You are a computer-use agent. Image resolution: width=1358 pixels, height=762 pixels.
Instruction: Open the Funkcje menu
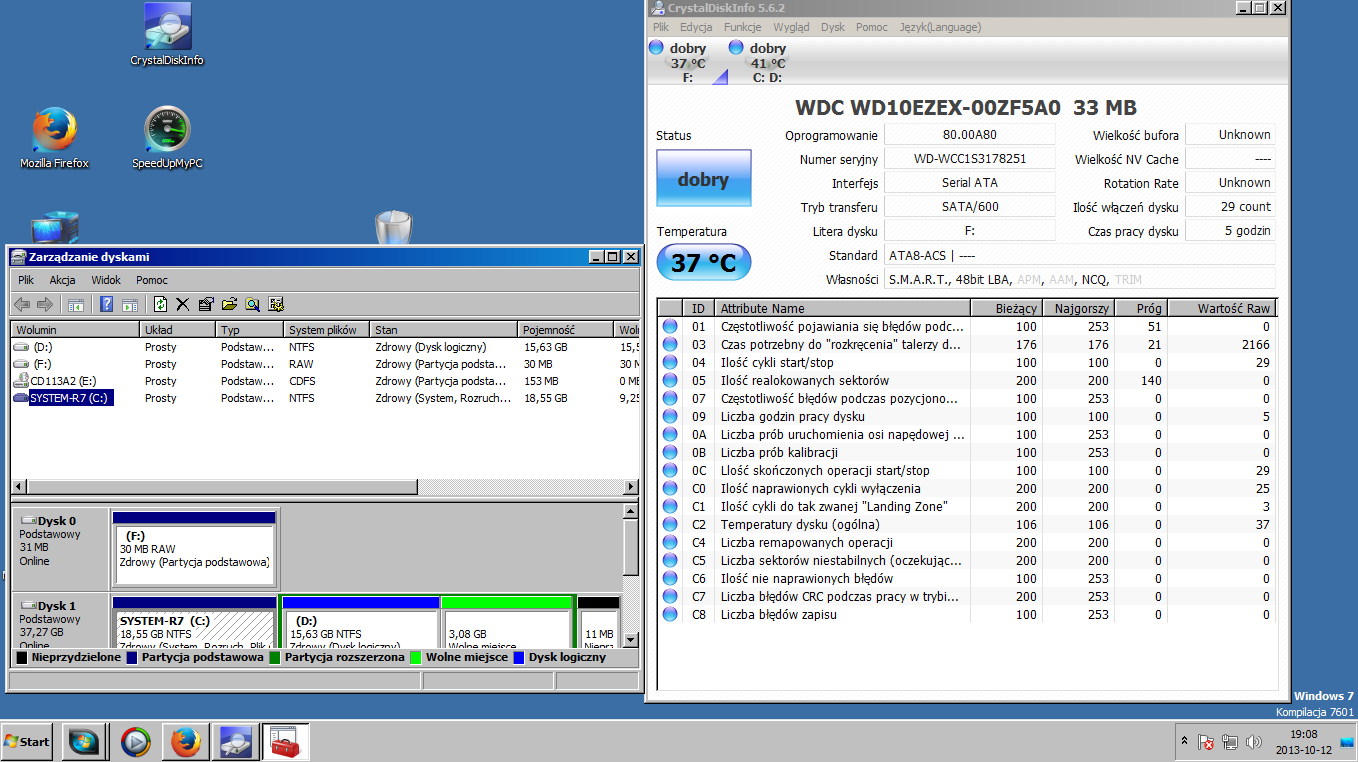pyautogui.click(x=742, y=27)
